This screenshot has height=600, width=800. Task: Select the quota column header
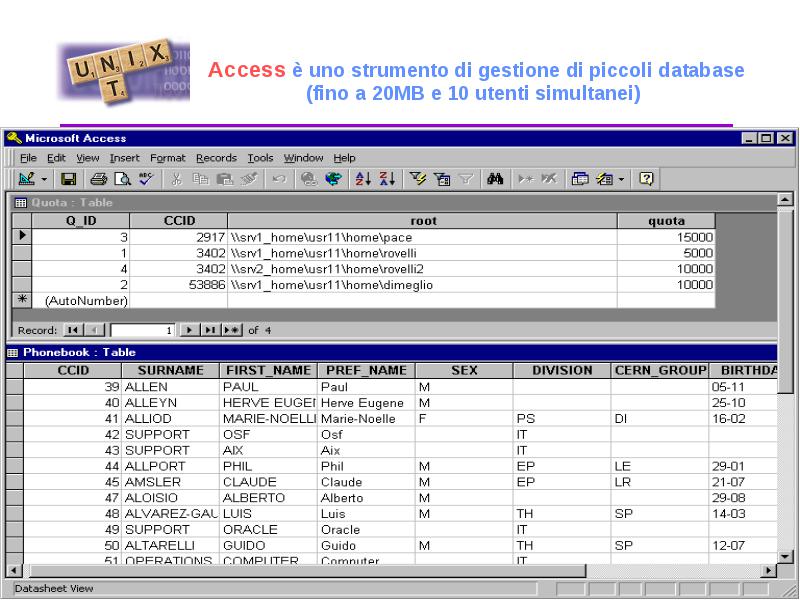pyautogui.click(x=666, y=221)
